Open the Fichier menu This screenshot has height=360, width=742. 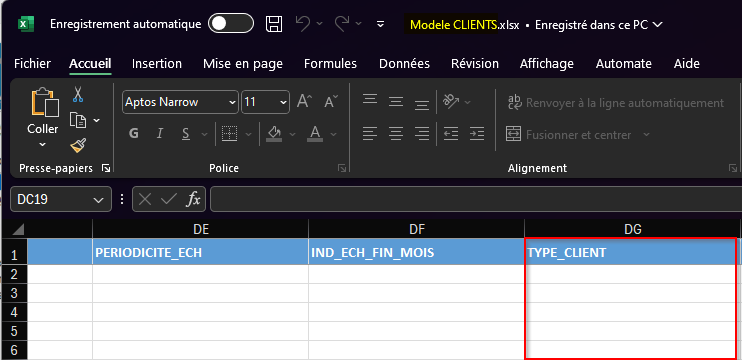click(x=32, y=63)
